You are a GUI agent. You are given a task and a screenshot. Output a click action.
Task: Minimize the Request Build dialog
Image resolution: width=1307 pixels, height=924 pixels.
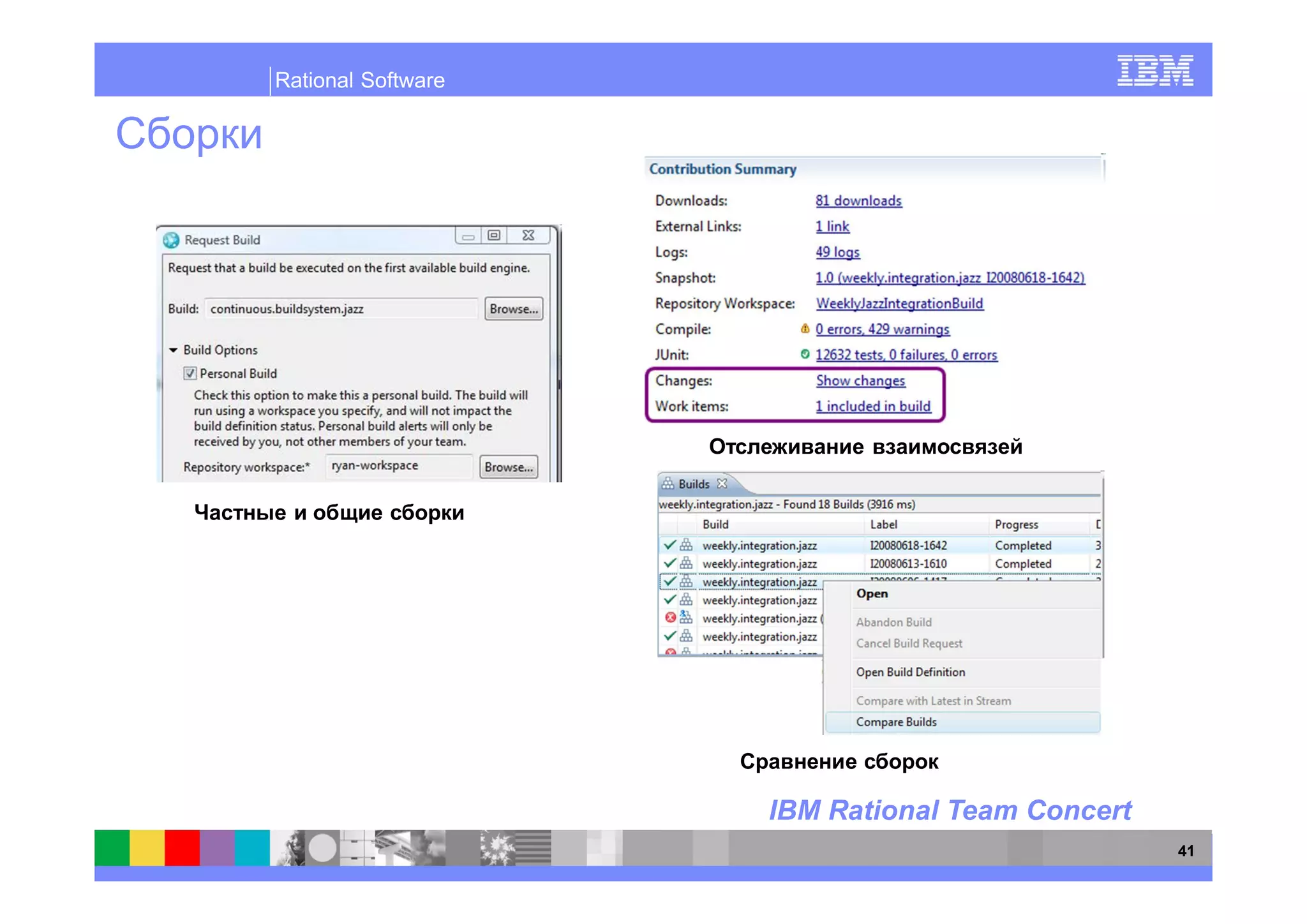[468, 235]
